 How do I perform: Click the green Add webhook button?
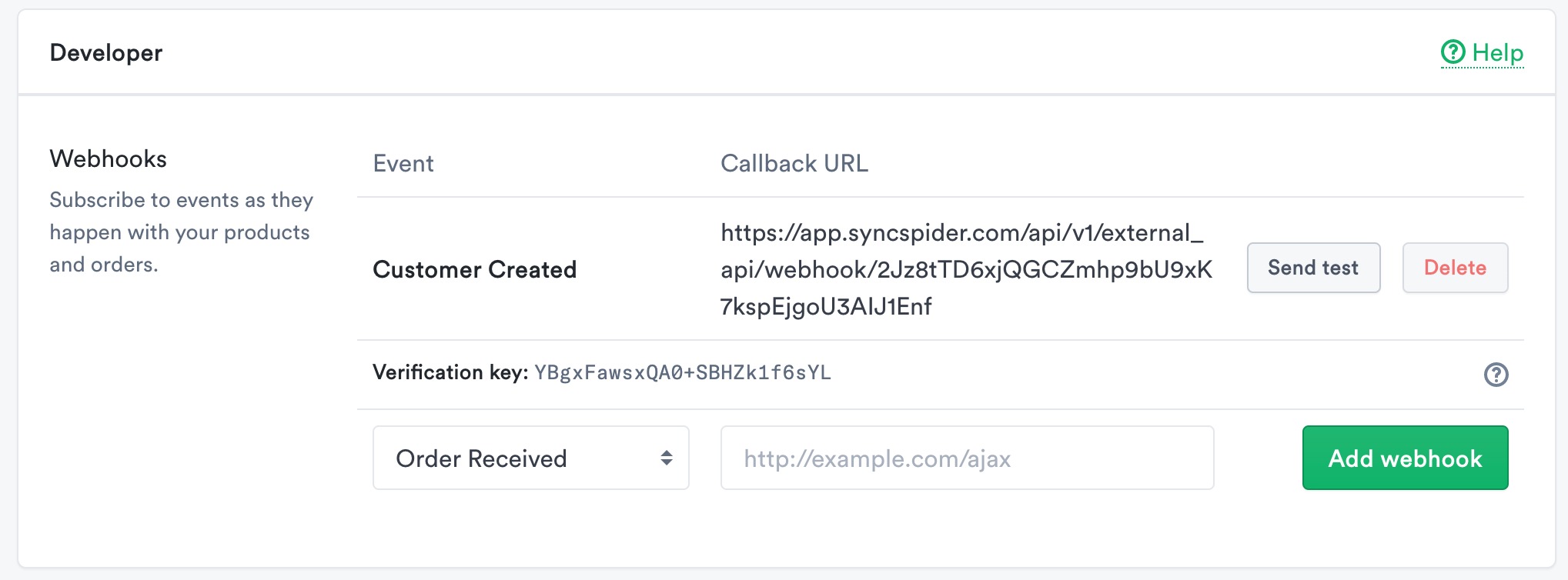click(x=1405, y=458)
